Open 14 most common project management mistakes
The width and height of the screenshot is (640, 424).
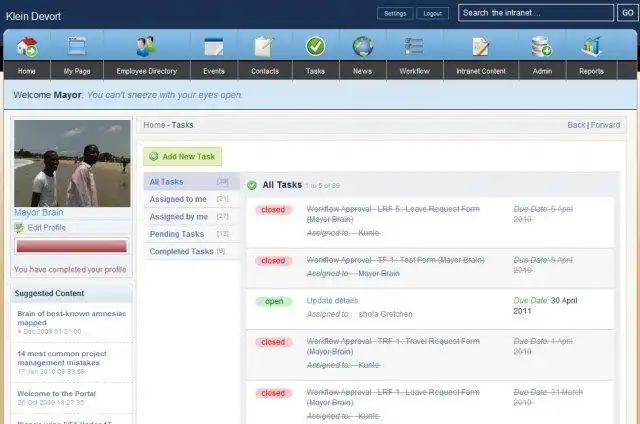pos(62,358)
